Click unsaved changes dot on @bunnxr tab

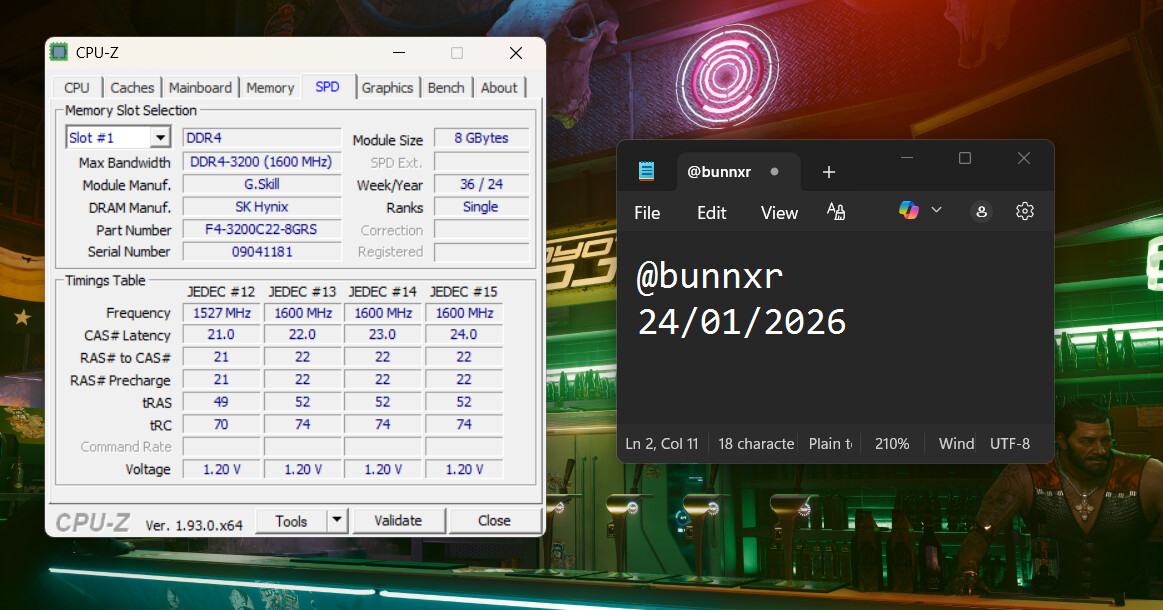(x=774, y=172)
